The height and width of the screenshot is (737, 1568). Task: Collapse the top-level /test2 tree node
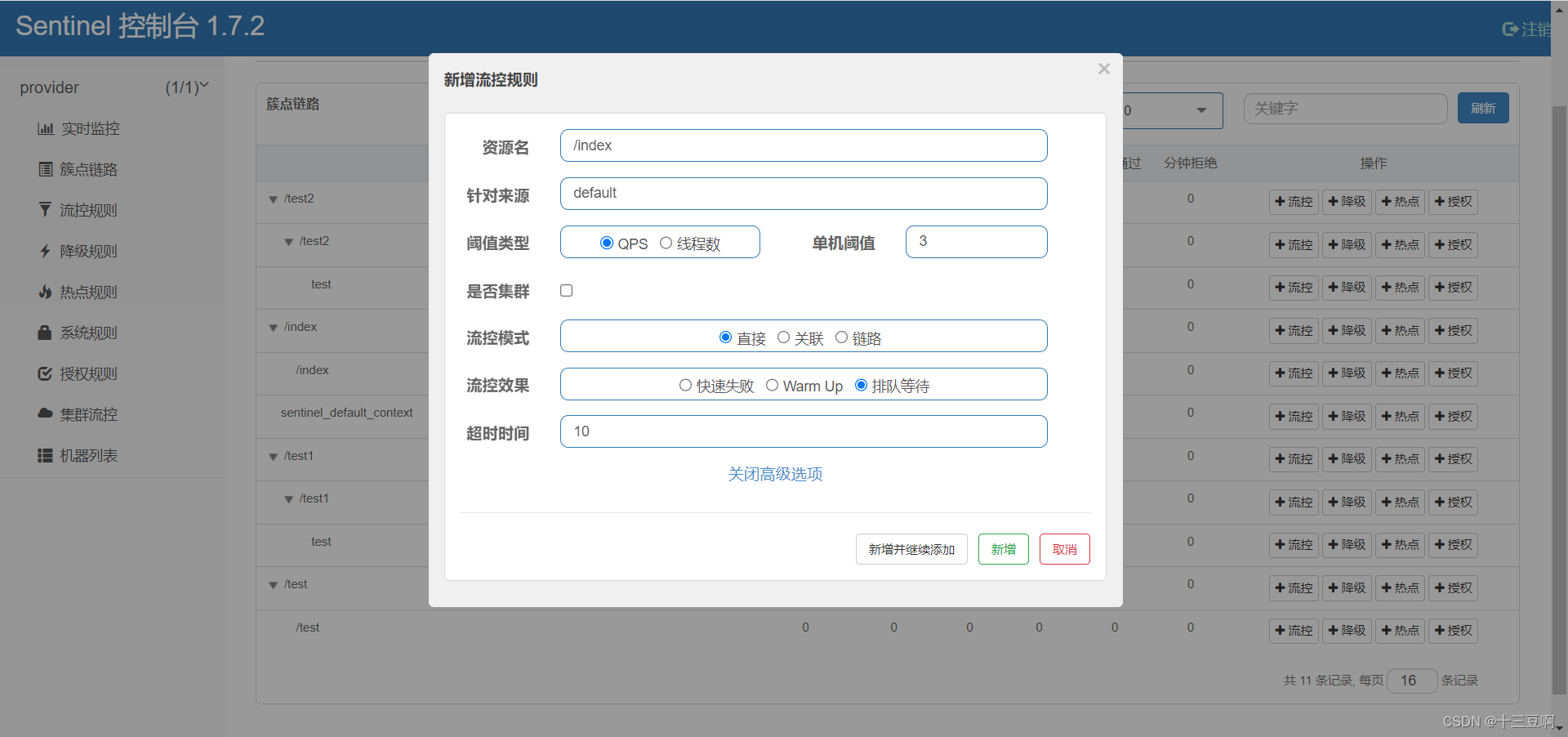click(273, 199)
